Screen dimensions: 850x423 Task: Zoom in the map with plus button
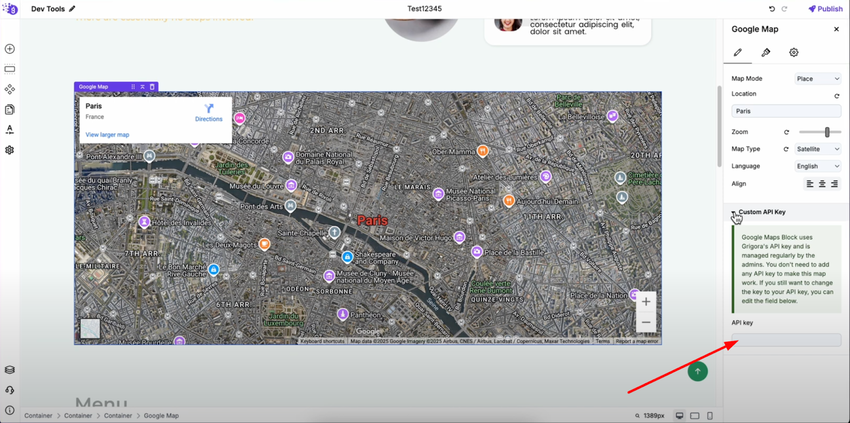coord(646,302)
